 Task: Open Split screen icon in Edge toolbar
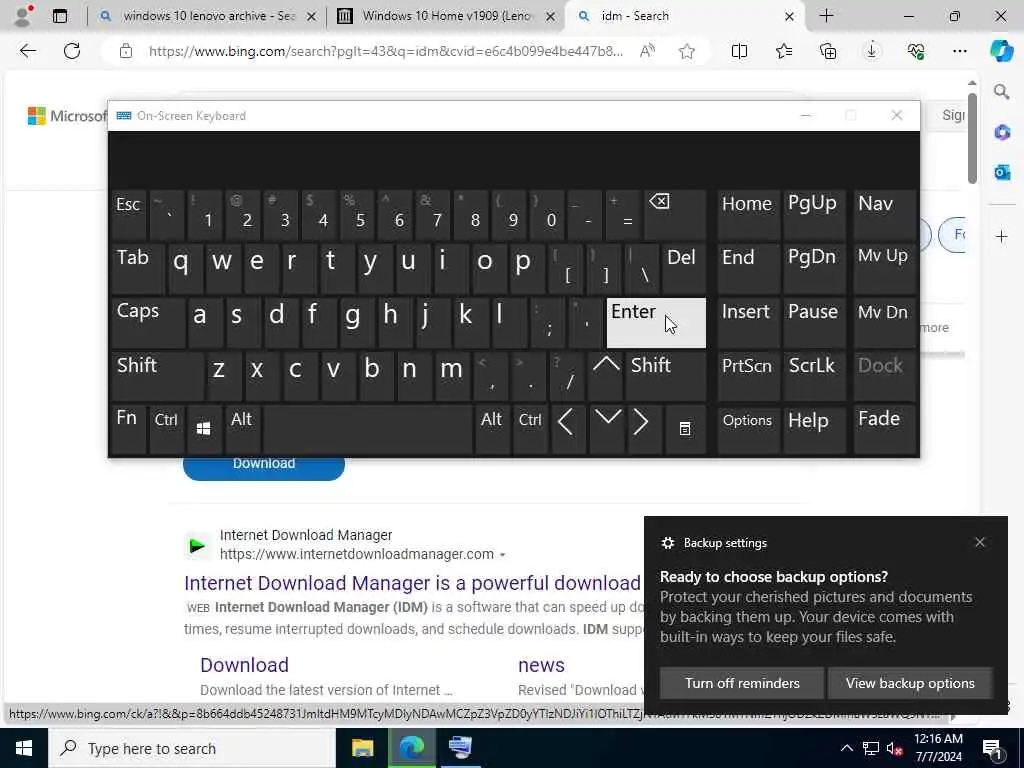click(x=739, y=51)
